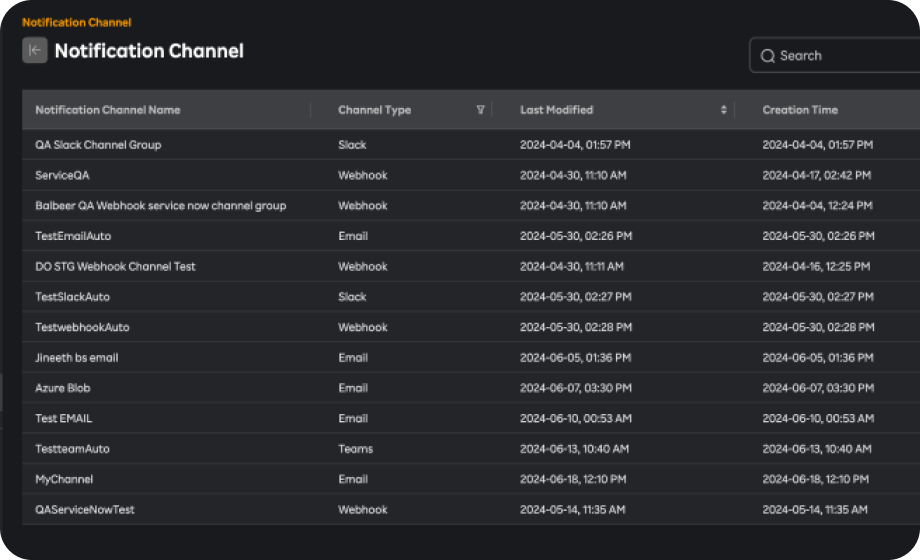Click the magnifier icon in the search box

point(768,56)
